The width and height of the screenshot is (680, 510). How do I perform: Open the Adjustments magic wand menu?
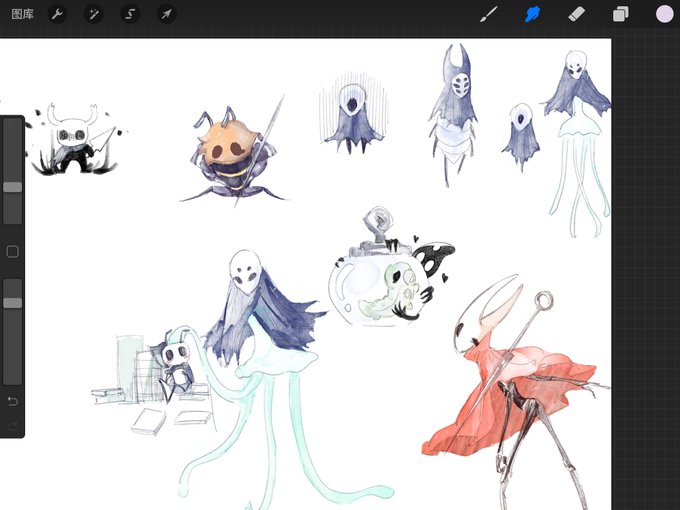click(x=94, y=14)
